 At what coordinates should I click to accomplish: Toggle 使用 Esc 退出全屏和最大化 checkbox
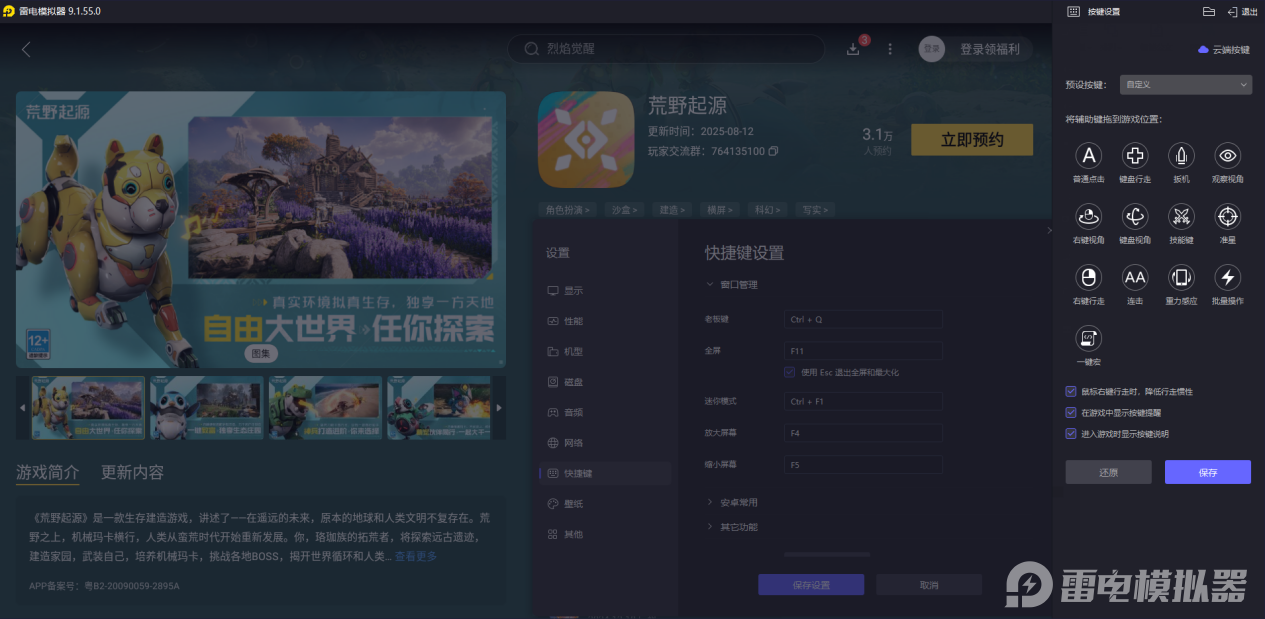788,372
